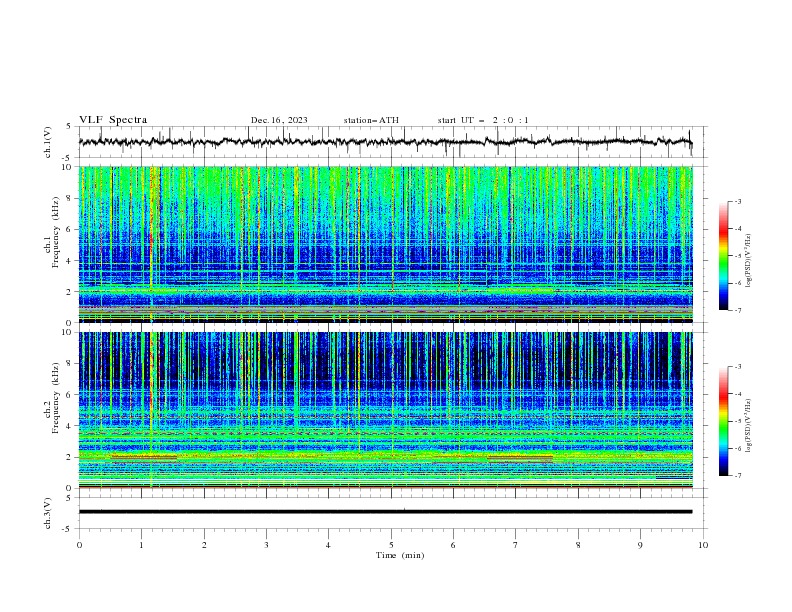Click time axis tick label "1"
This screenshot has height=612, width=792.
point(142,545)
